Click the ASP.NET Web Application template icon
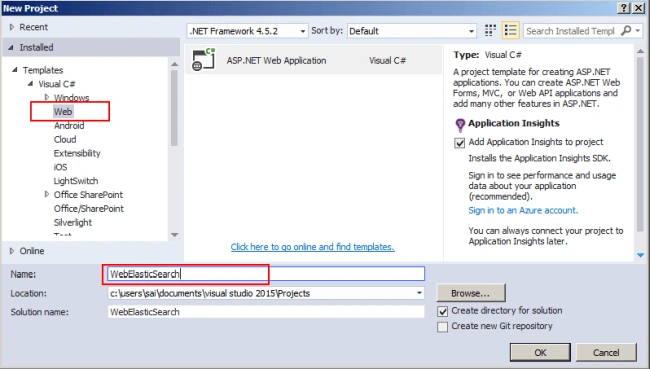This screenshot has height=369, width=650. (x=204, y=60)
